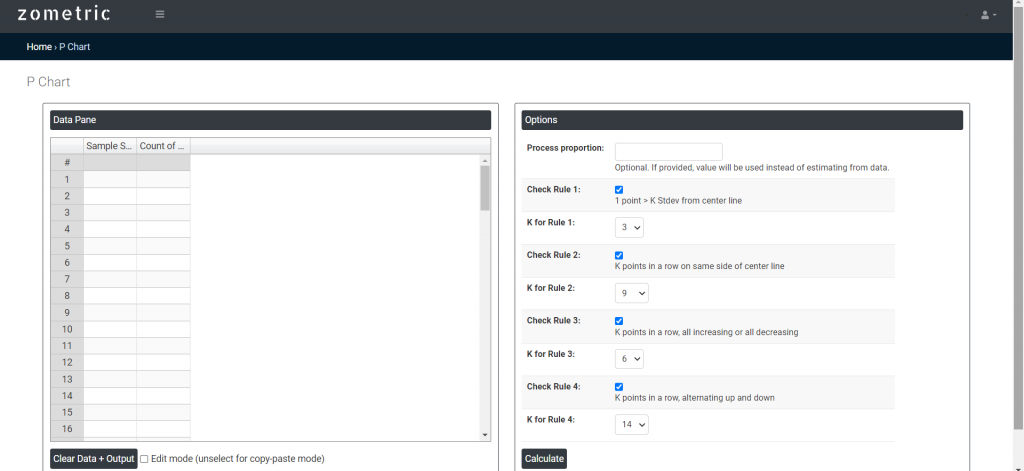Click the Process proportion input field
The width and height of the screenshot is (1024, 471).
tap(668, 151)
